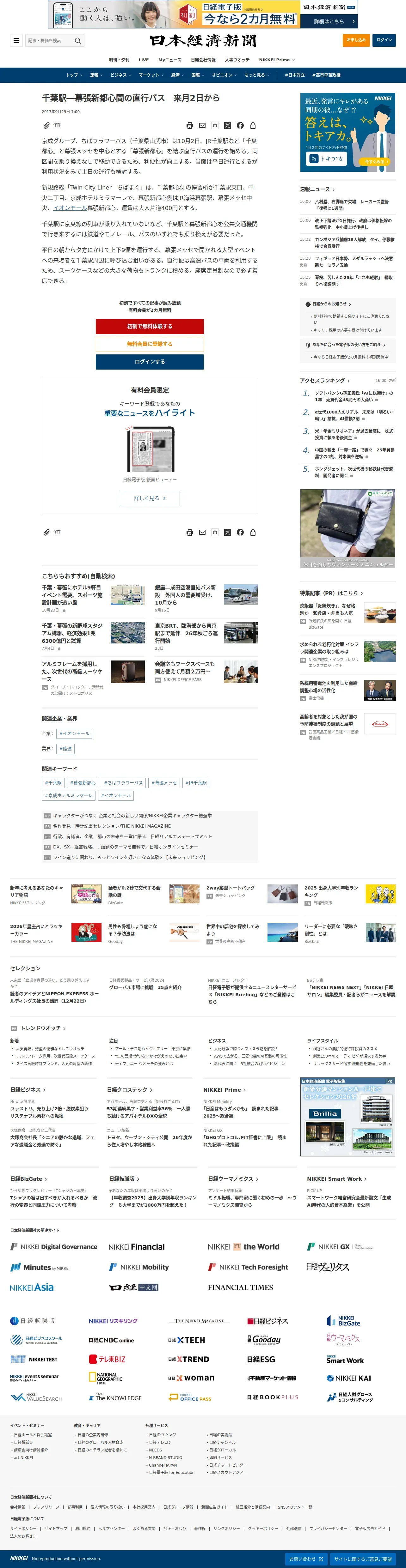Expand the NIKKEI Prime dropdown
This screenshot has height=1568, width=406.
[x=277, y=60]
